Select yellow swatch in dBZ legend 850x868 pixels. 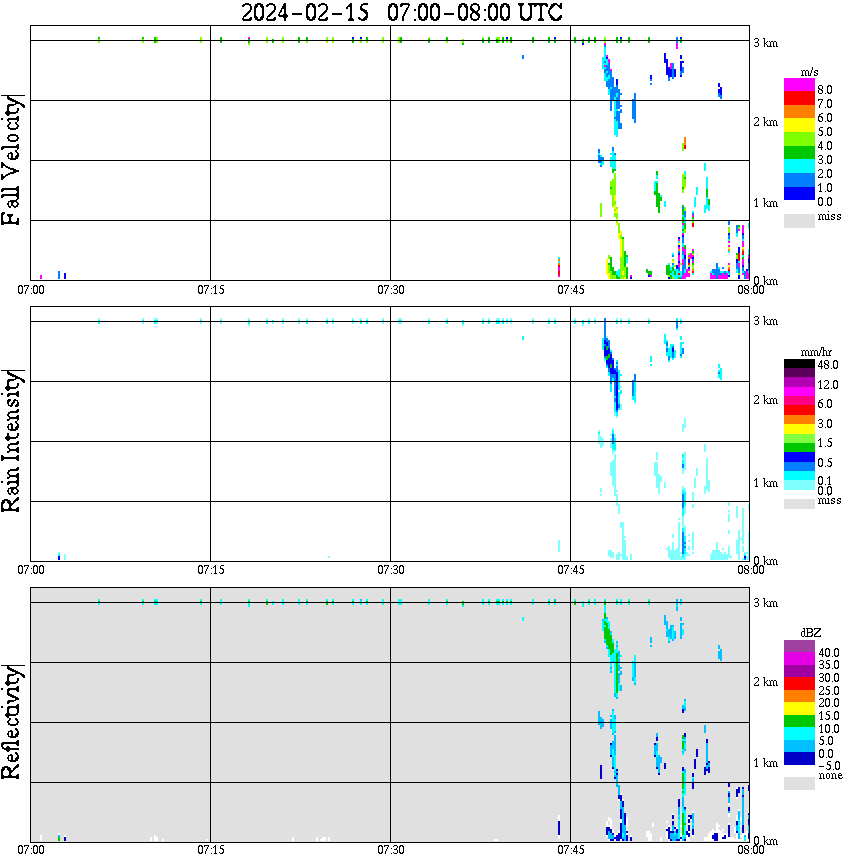point(799,709)
